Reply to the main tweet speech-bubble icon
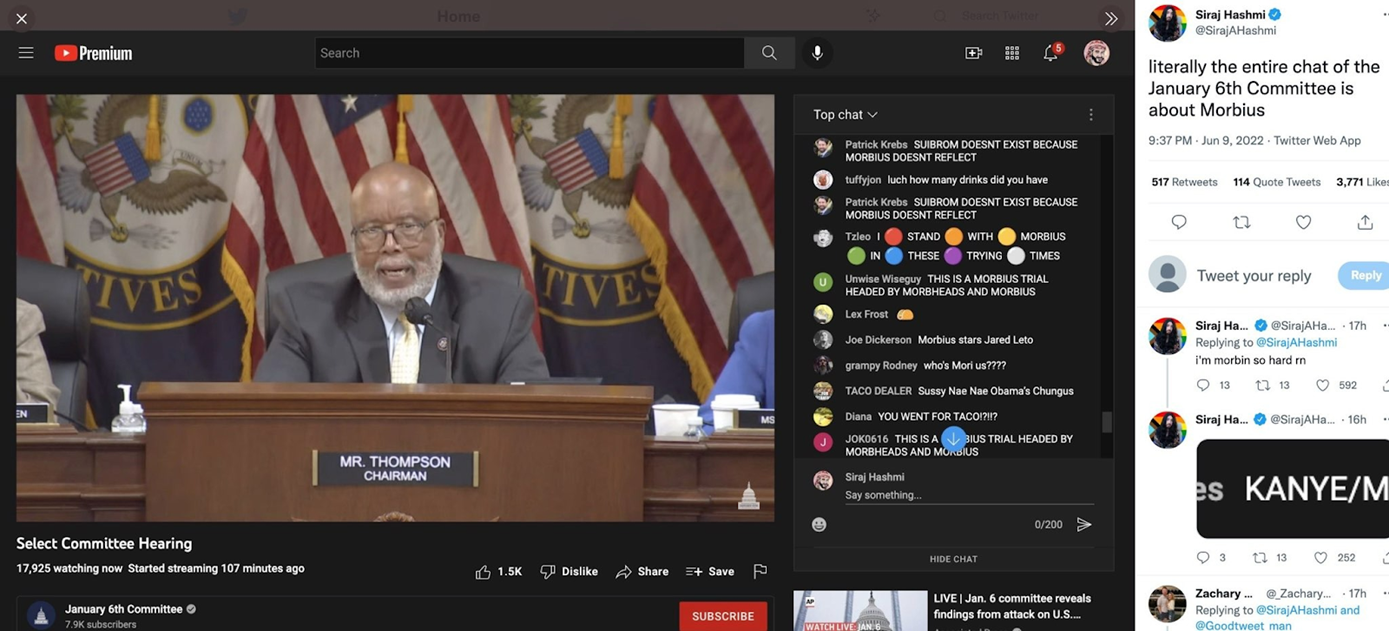Screen dimensions: 1389x631 (1179, 222)
